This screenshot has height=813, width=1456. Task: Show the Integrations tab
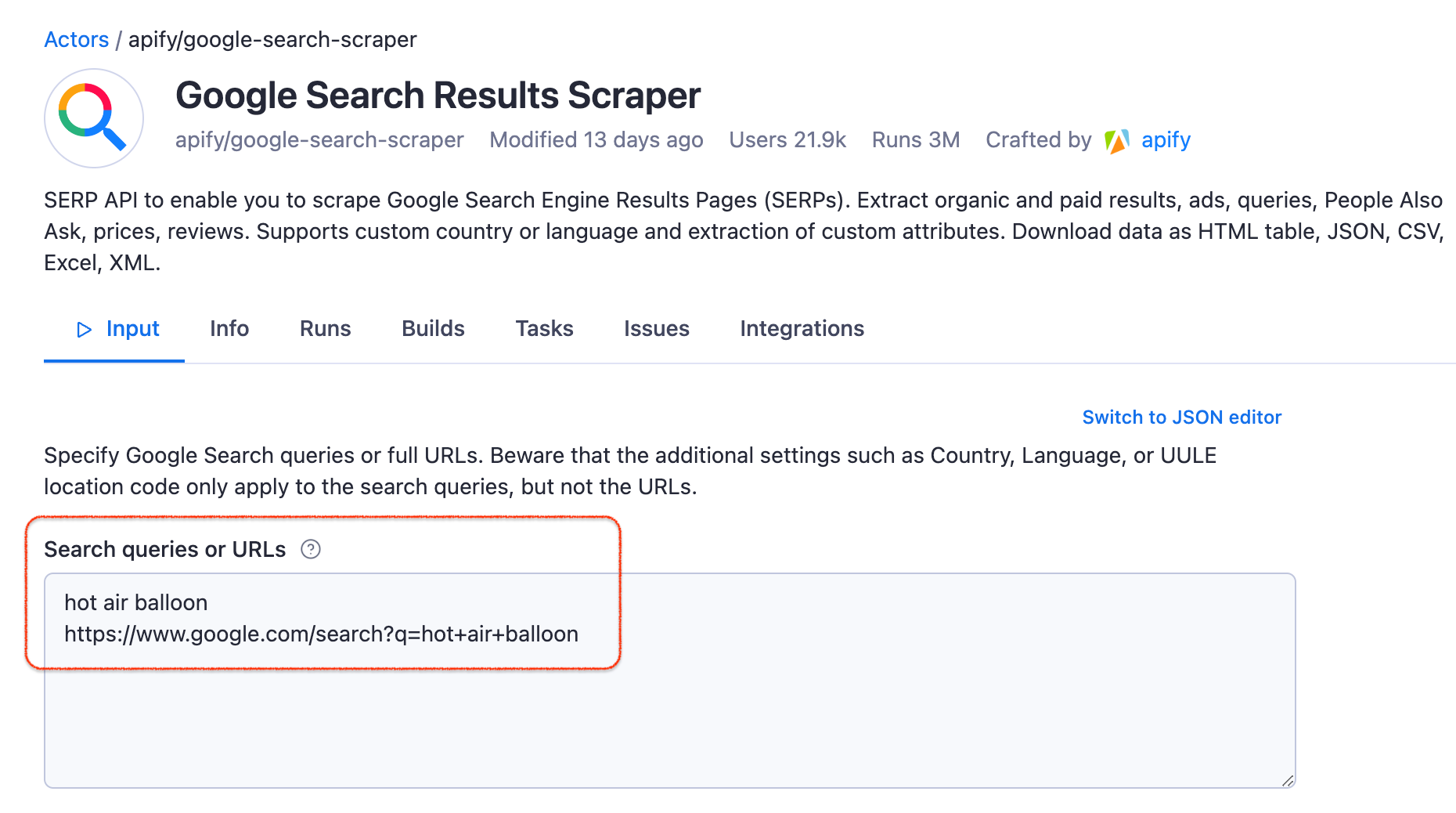(x=802, y=329)
